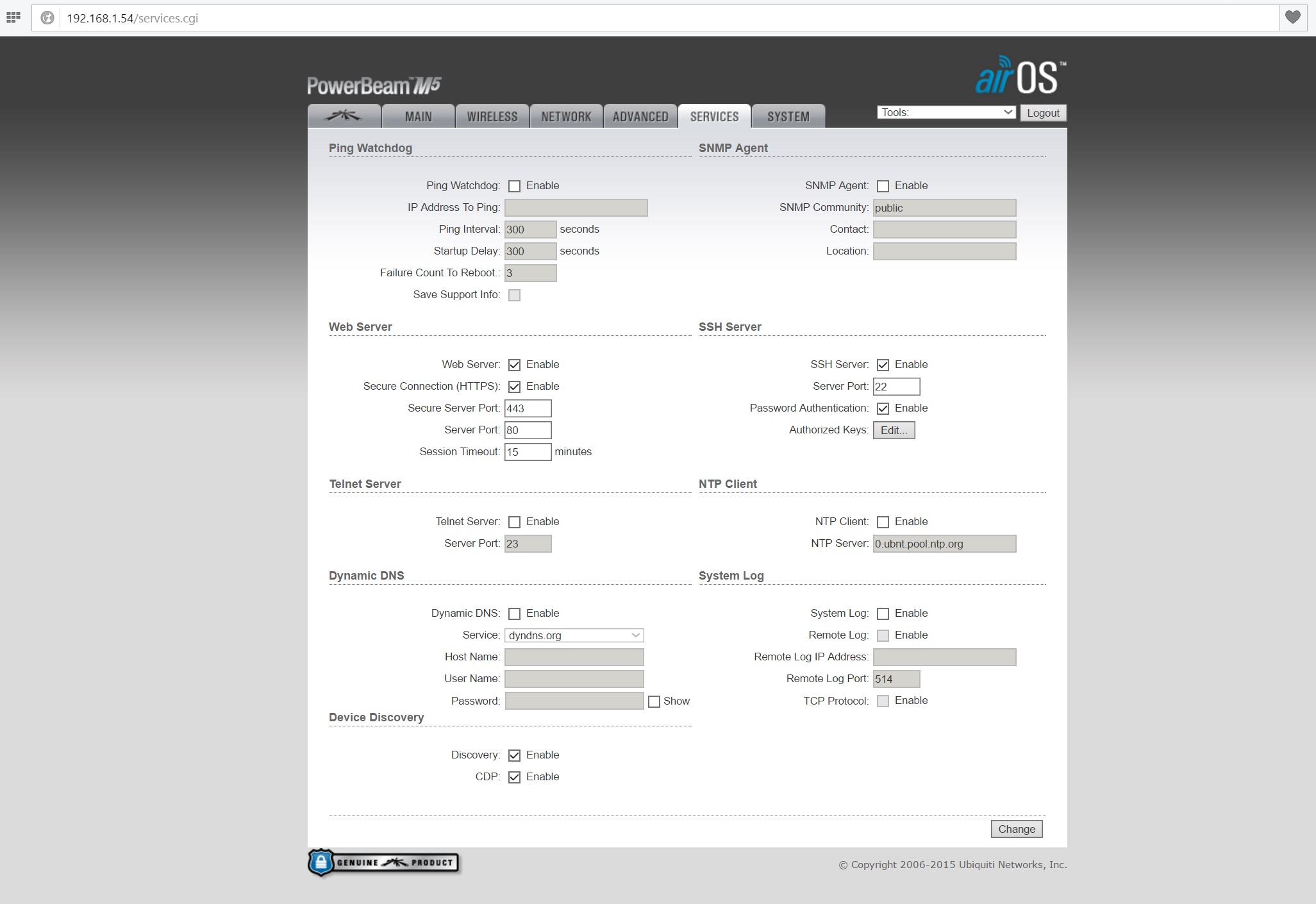Open the SYSTEM tab

point(788,117)
